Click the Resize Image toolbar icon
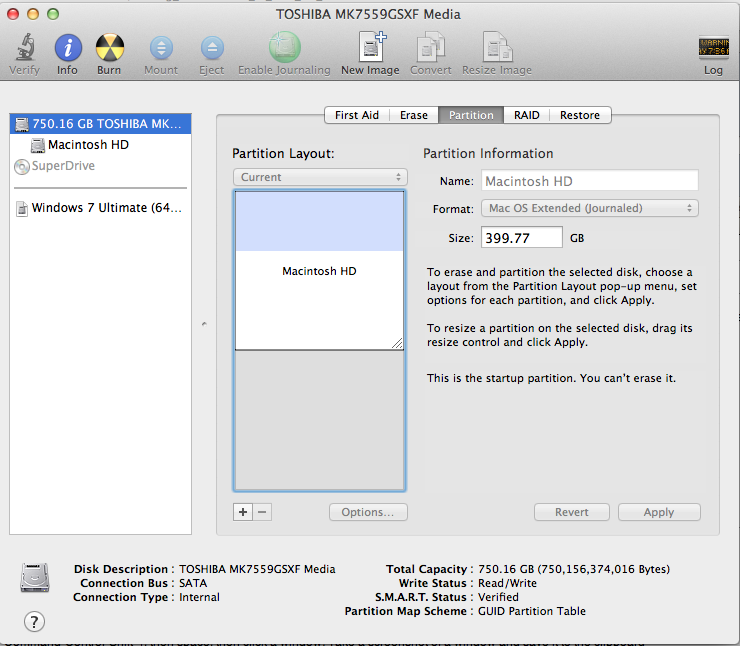 [497, 47]
